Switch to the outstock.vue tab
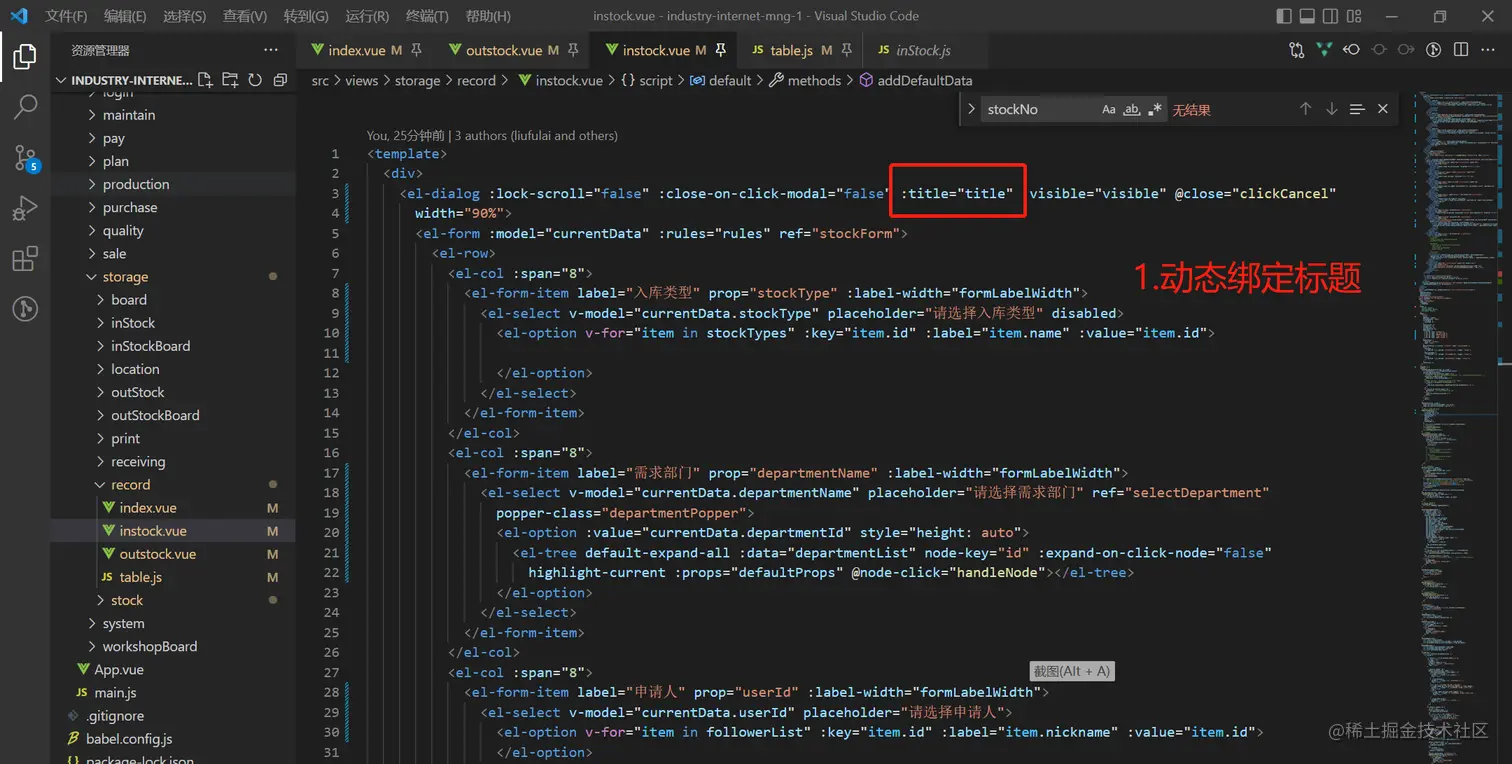 click(x=503, y=50)
